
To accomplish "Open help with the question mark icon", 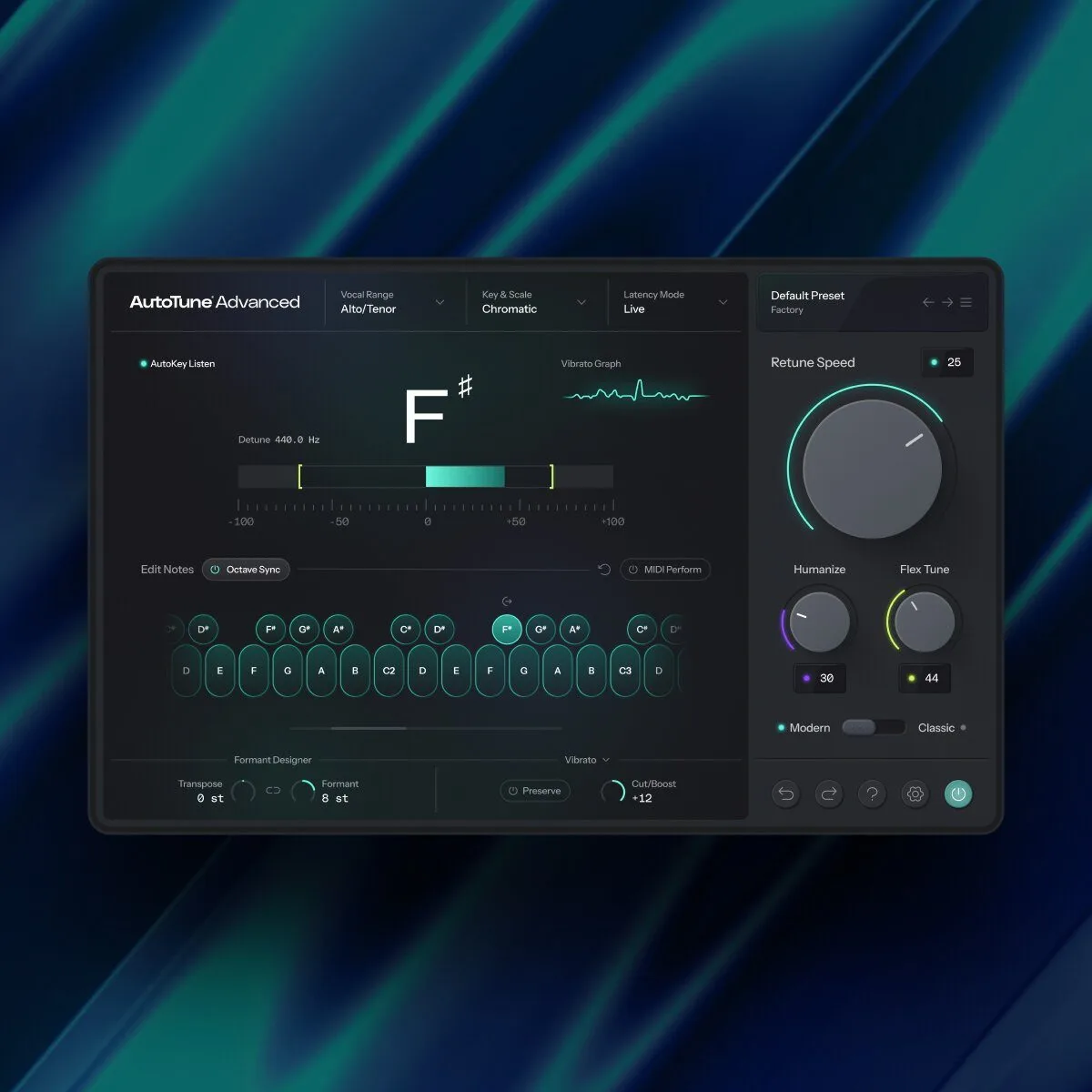I will point(872,794).
